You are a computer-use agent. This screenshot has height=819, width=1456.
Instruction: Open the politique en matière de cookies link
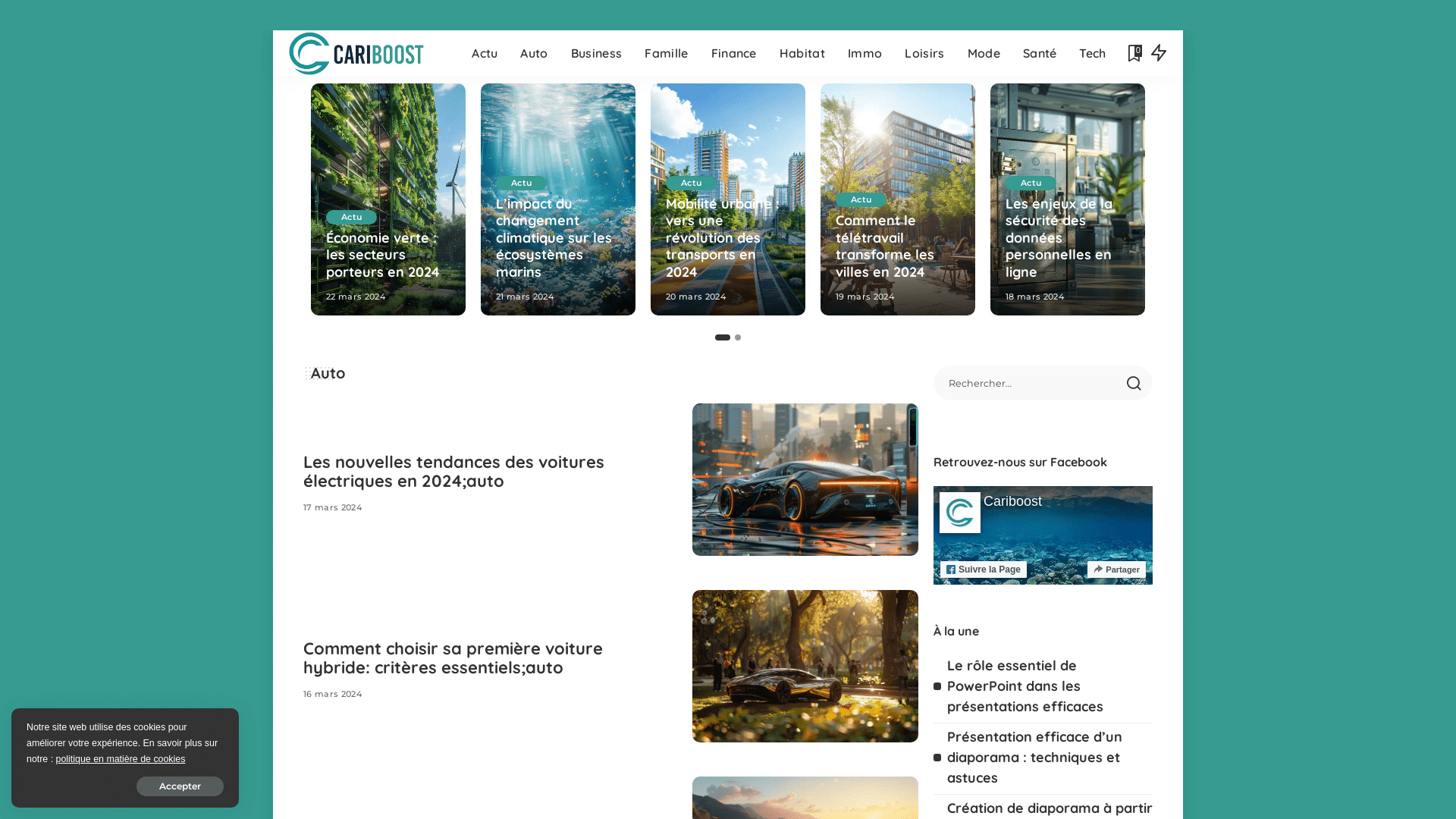pyautogui.click(x=121, y=759)
